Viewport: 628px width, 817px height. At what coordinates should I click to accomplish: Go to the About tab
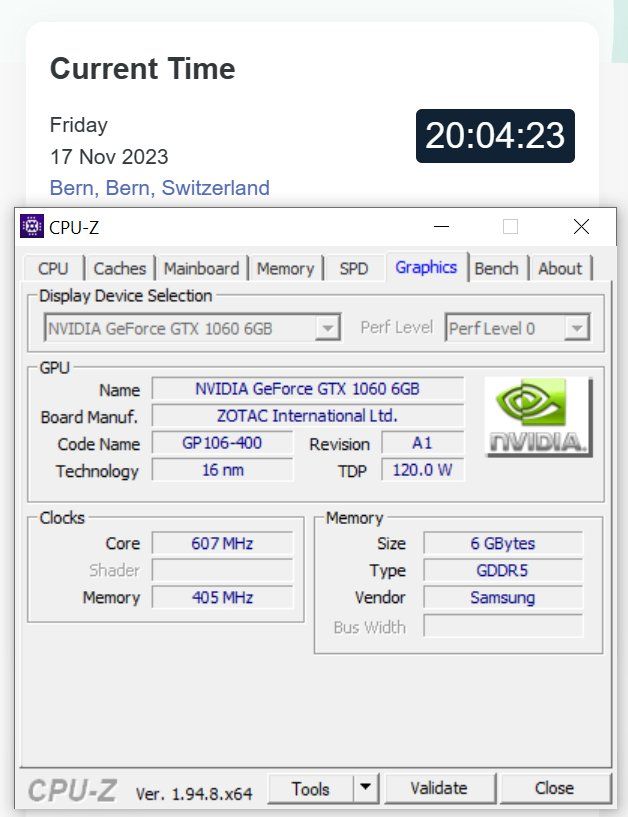pos(560,269)
